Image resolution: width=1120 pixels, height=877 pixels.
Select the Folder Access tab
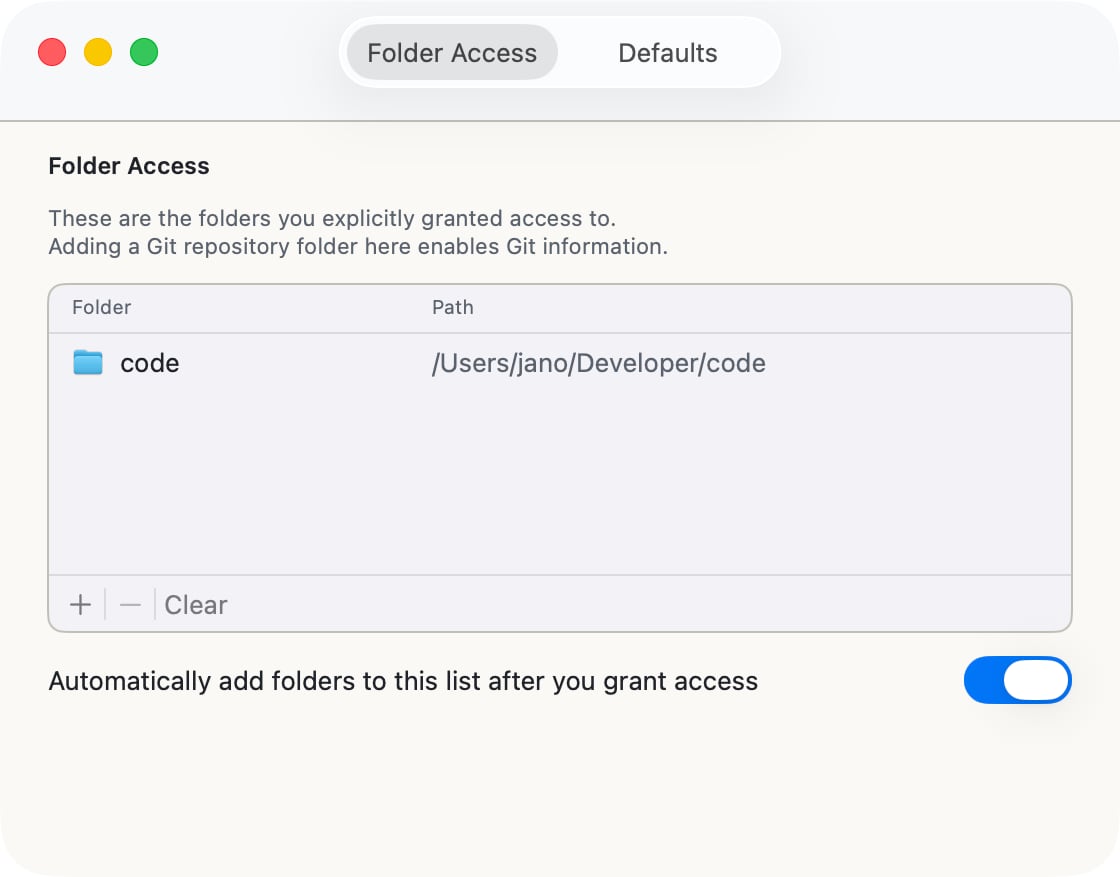(451, 52)
